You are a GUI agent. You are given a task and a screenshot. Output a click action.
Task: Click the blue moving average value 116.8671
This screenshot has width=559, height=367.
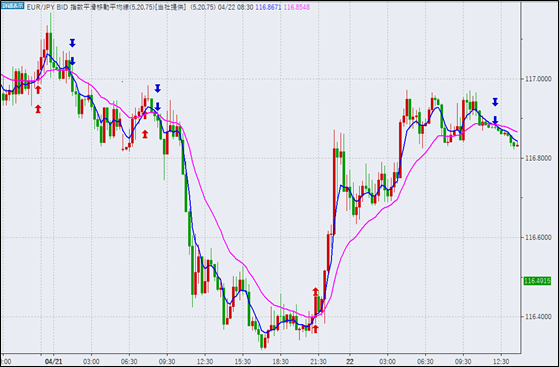click(x=268, y=7)
